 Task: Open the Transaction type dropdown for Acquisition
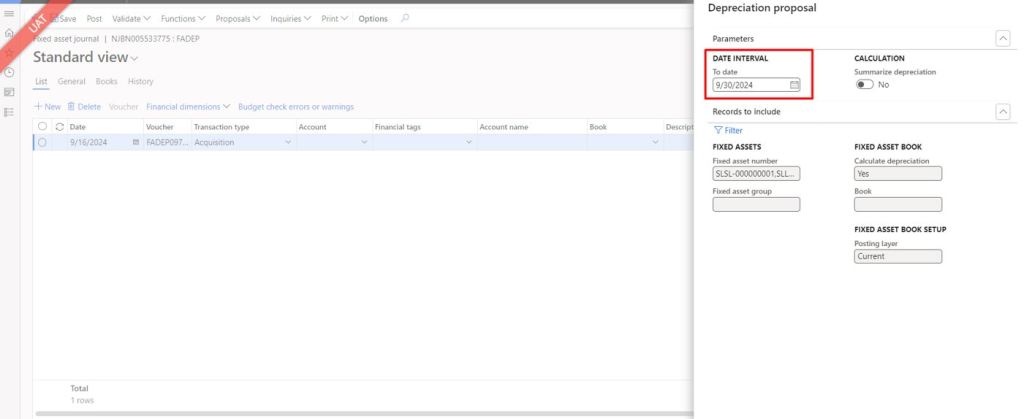coord(289,143)
